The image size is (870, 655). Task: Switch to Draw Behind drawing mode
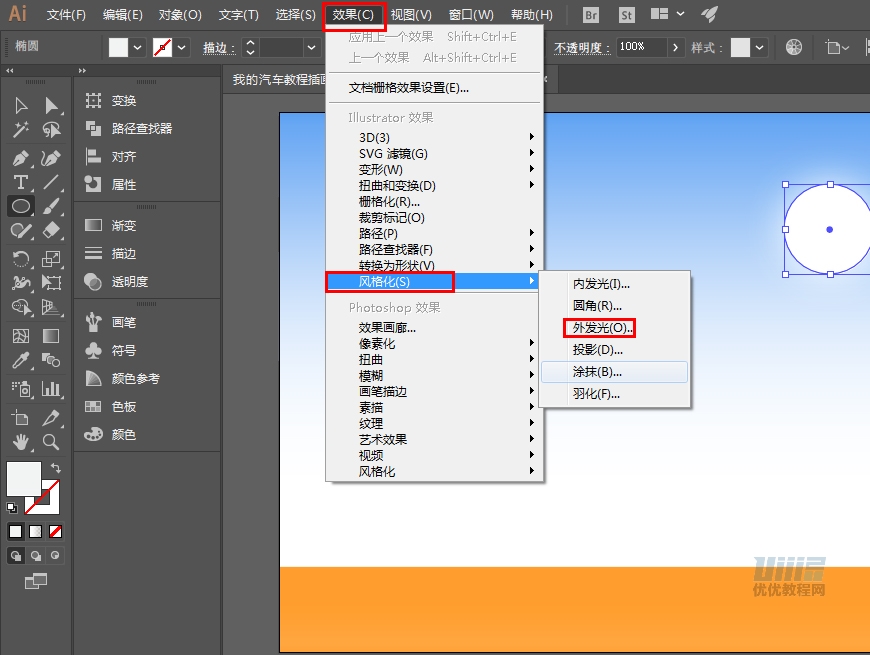(36, 554)
